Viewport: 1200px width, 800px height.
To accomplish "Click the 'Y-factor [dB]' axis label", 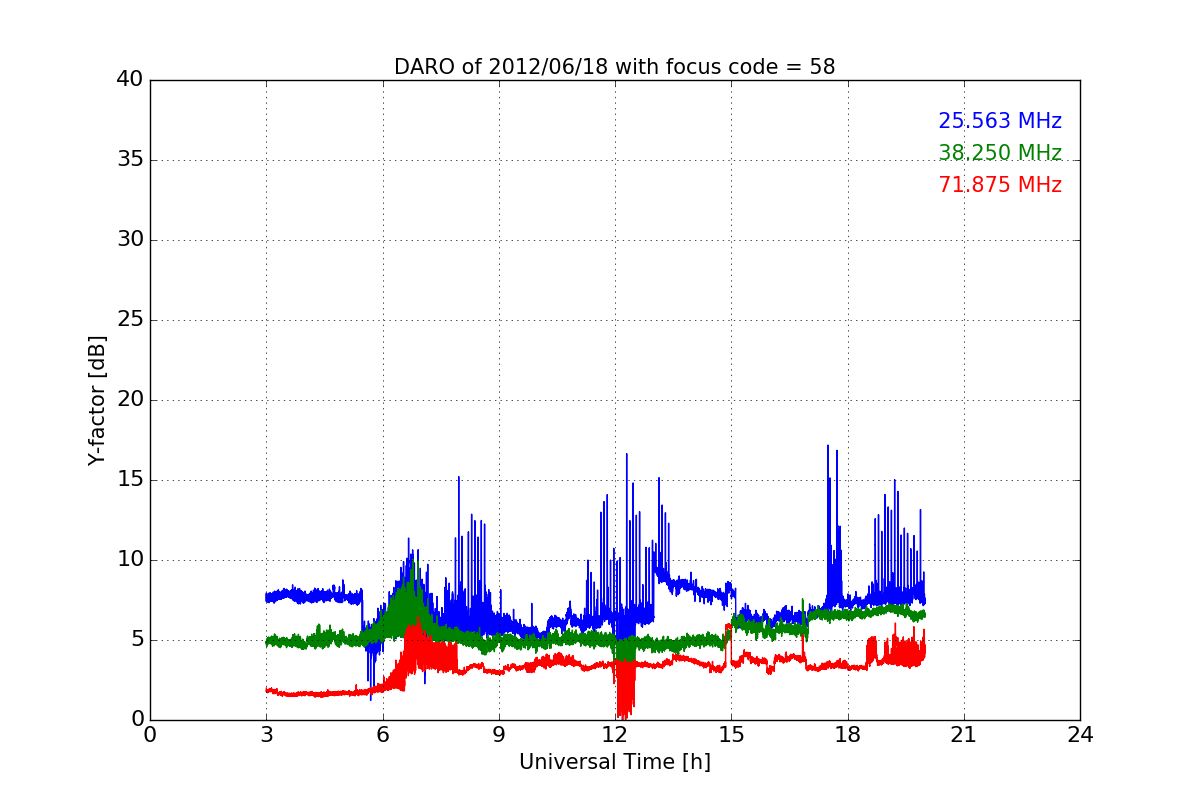I will pyautogui.click(x=97, y=400).
